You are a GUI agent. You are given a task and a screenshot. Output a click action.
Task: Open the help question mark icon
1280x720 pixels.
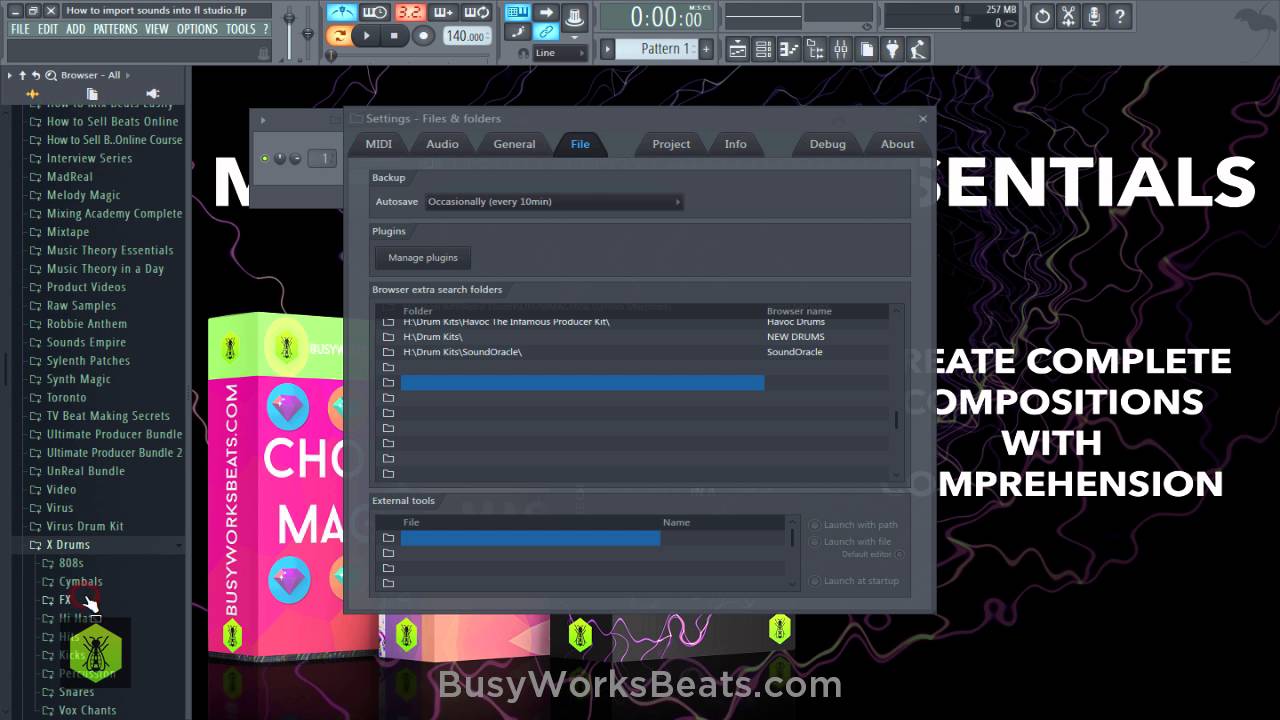point(1120,16)
